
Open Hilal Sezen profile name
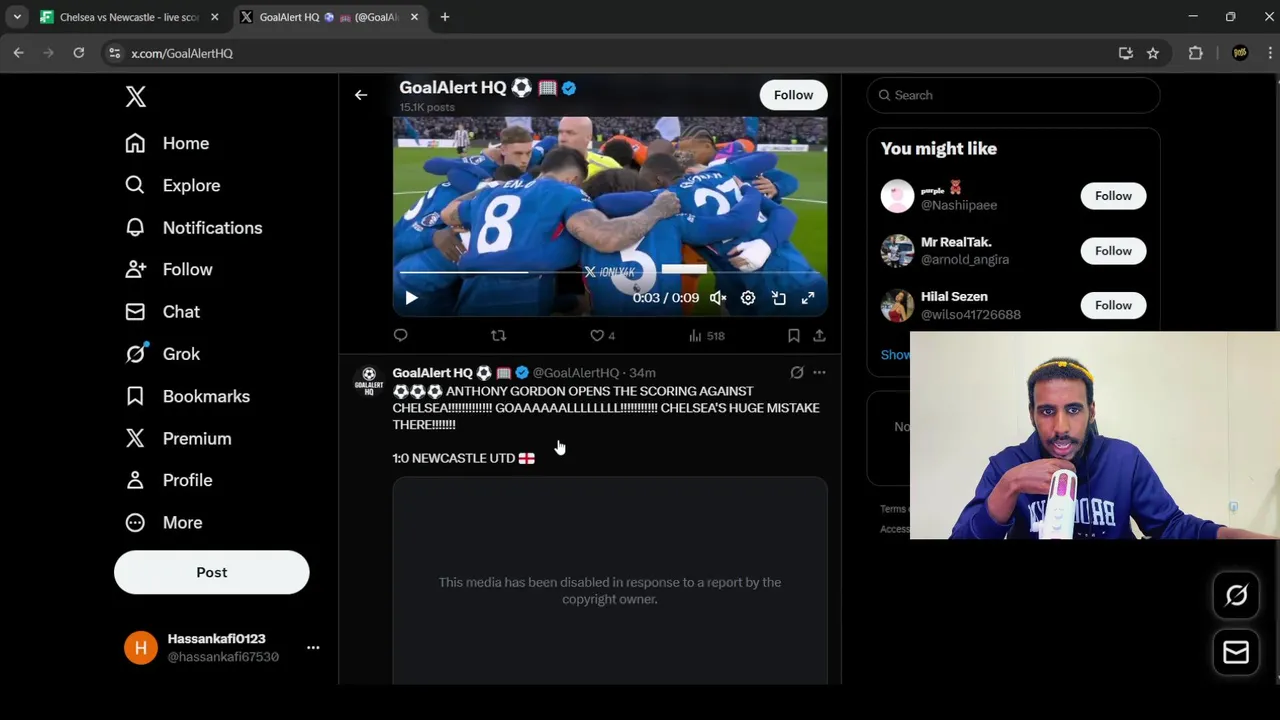[x=954, y=297]
